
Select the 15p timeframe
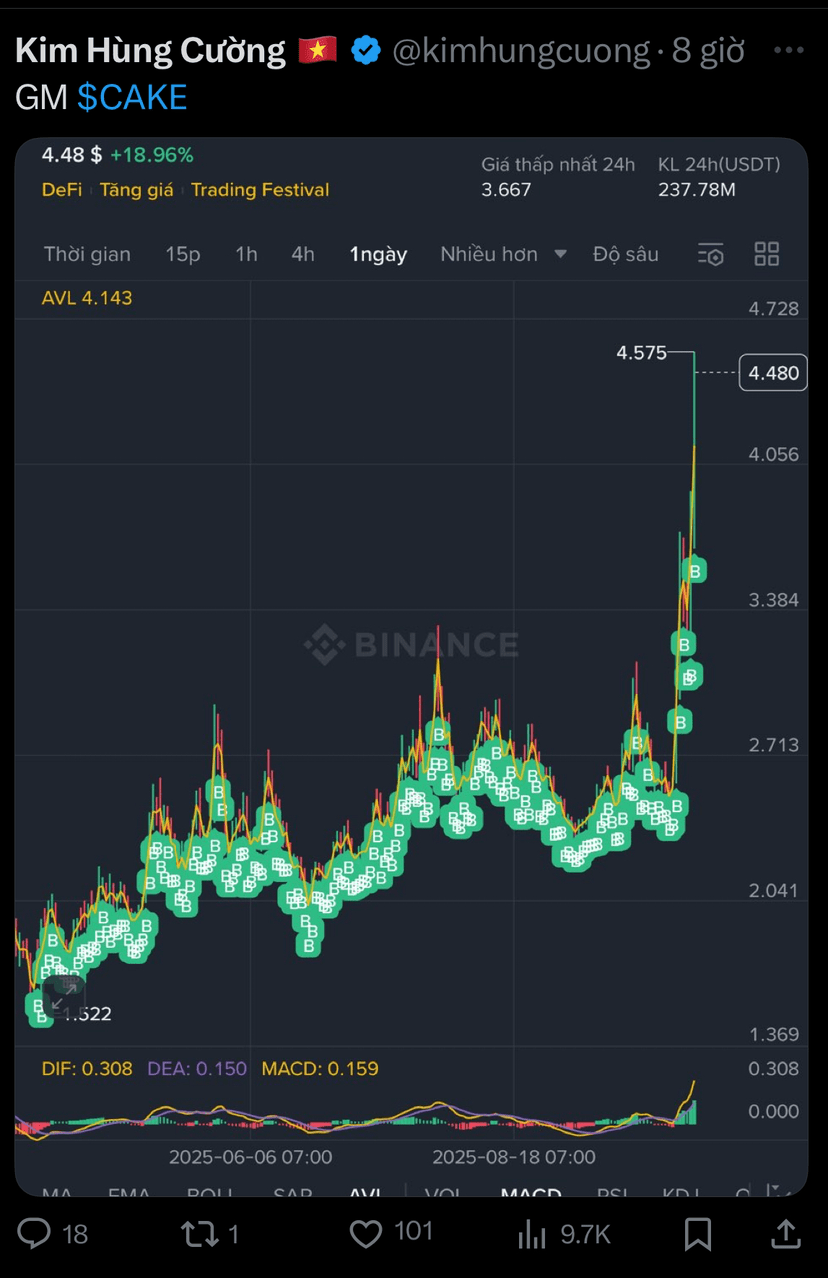click(183, 254)
